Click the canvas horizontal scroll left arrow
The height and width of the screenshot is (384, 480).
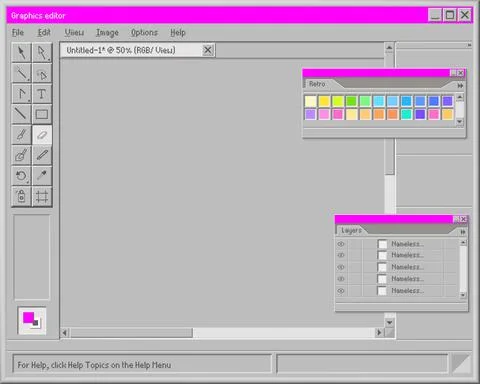pyautogui.click(x=65, y=332)
